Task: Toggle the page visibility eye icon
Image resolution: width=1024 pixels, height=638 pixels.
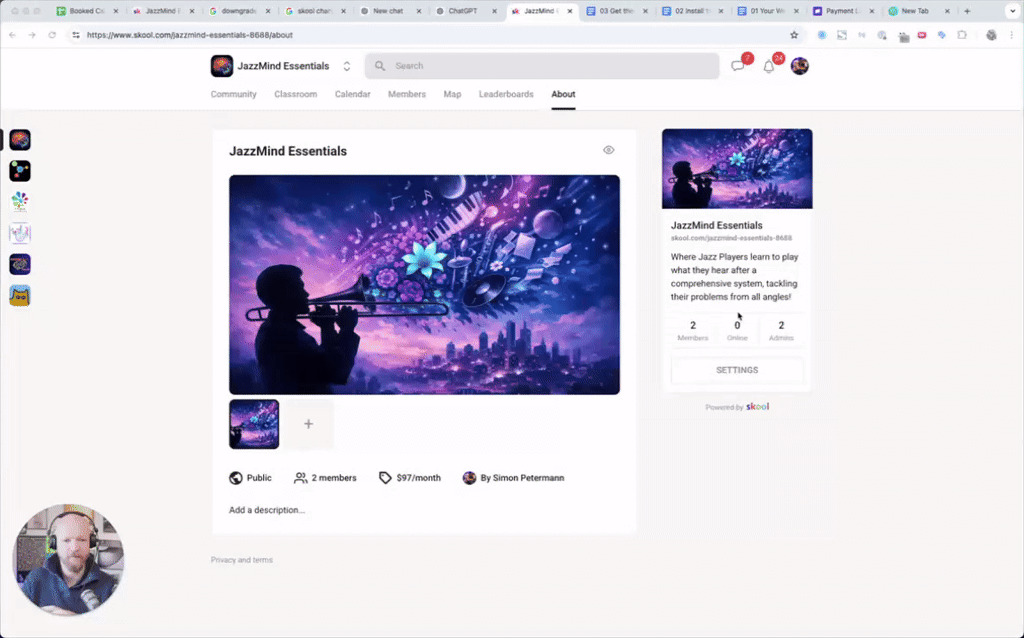Action: pyautogui.click(x=608, y=150)
